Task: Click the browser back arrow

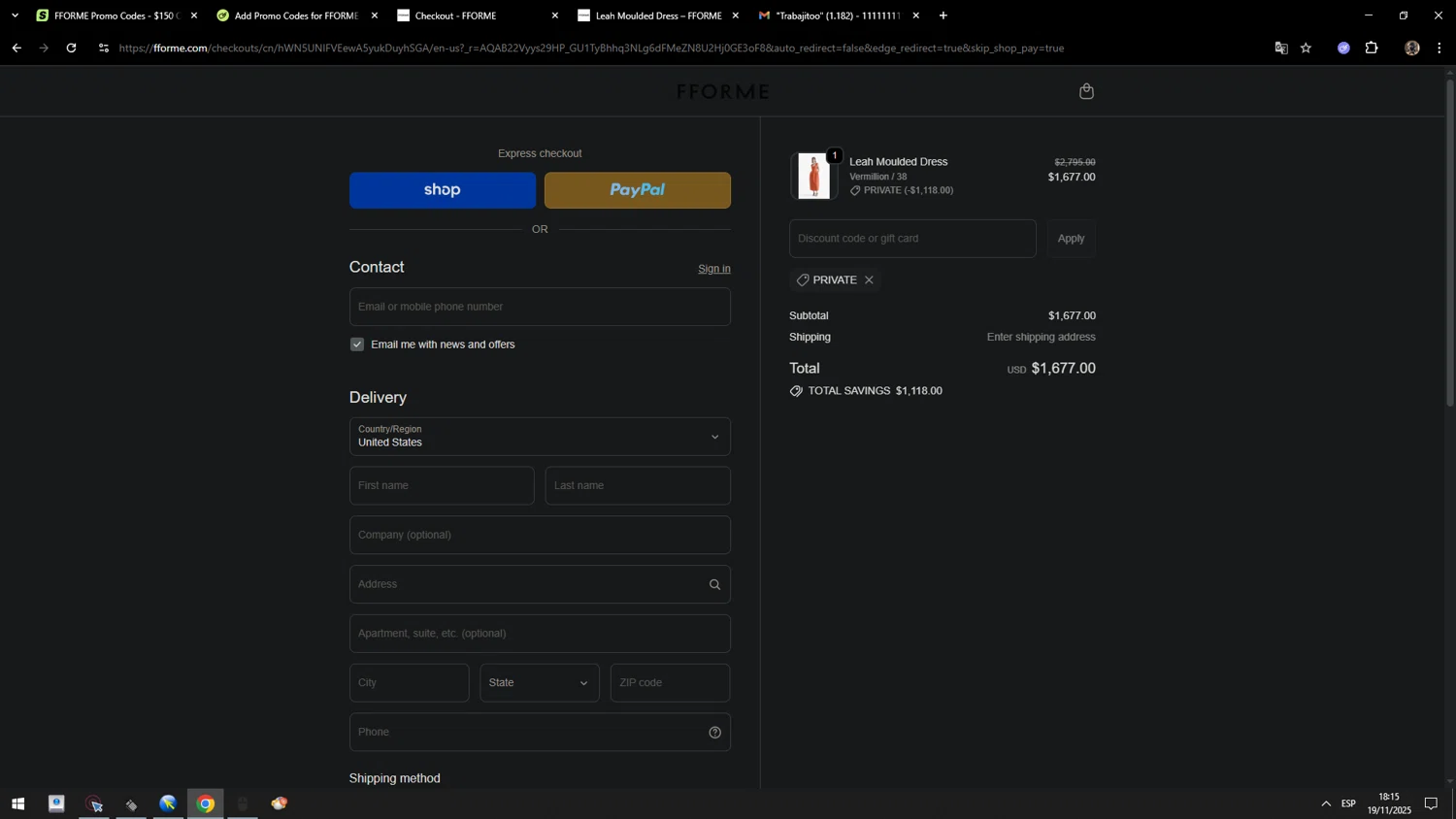Action: 17,48
